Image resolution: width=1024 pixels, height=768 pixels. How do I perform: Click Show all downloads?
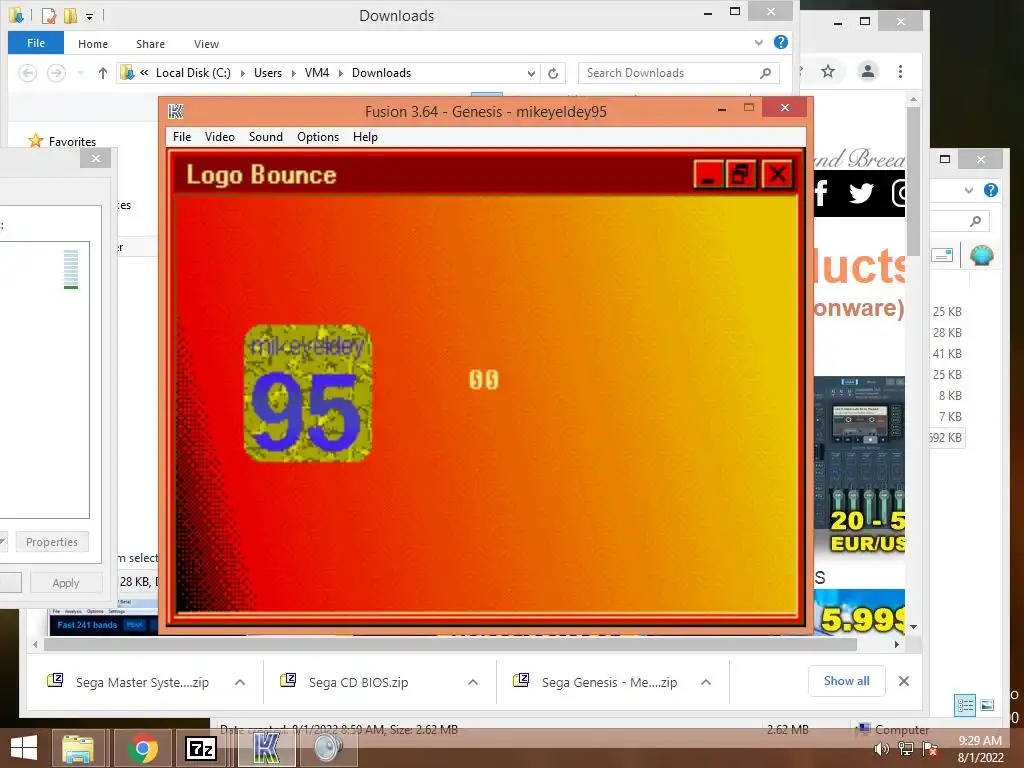846,680
